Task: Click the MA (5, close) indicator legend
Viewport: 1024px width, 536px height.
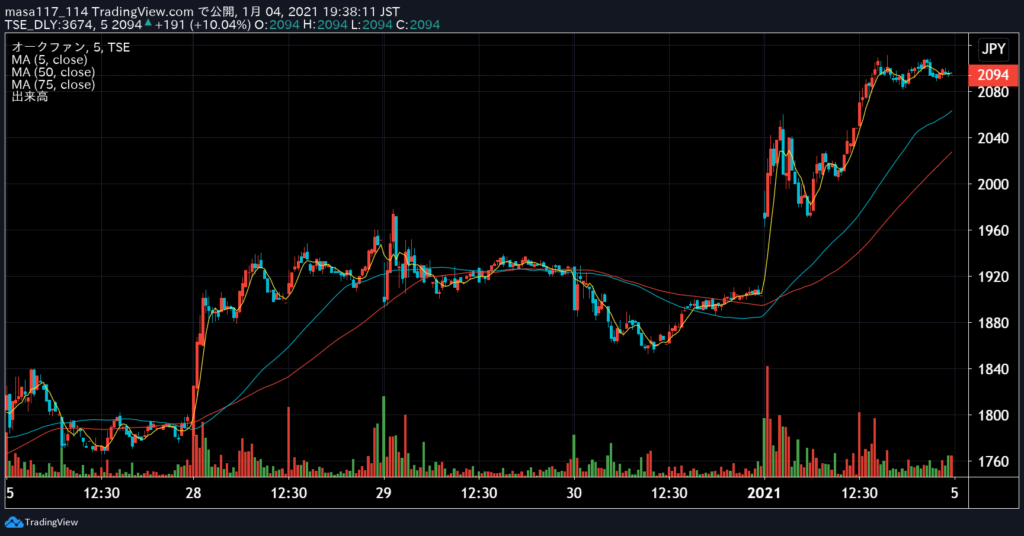Action: [49, 59]
